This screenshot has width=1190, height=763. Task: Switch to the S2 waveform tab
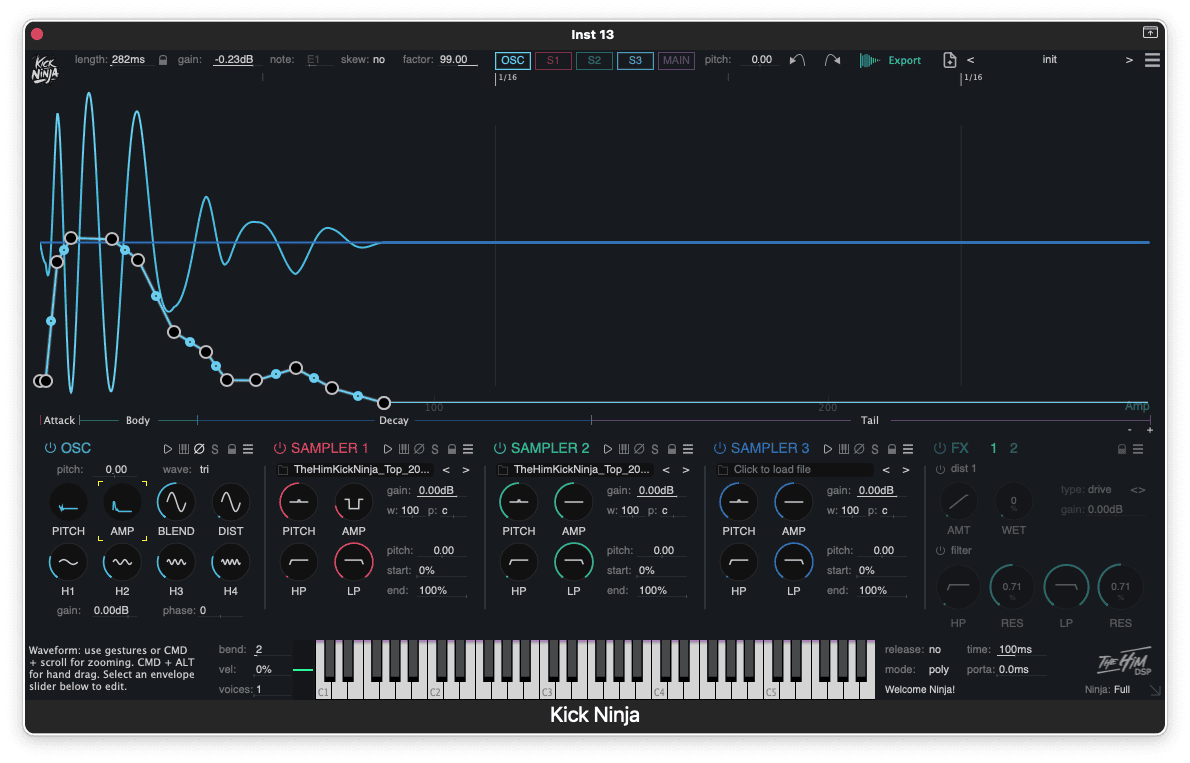tap(594, 61)
